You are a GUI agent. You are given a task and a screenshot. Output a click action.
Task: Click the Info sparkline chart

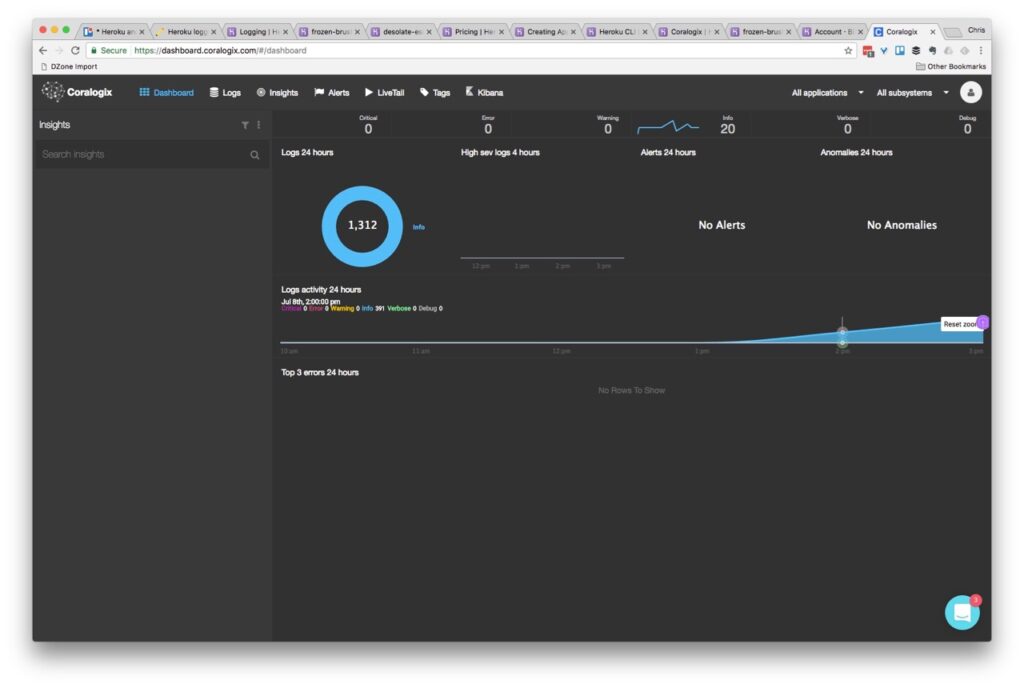click(x=668, y=127)
